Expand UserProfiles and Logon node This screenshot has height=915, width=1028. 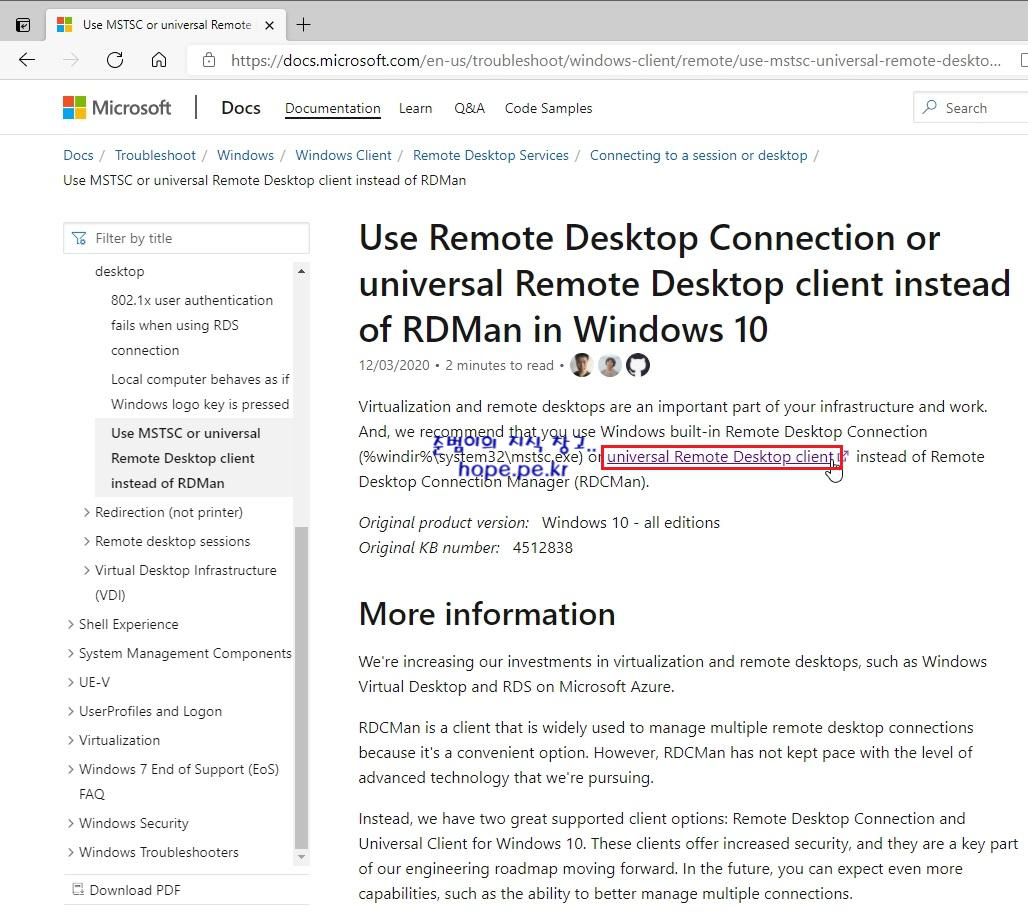(71, 711)
